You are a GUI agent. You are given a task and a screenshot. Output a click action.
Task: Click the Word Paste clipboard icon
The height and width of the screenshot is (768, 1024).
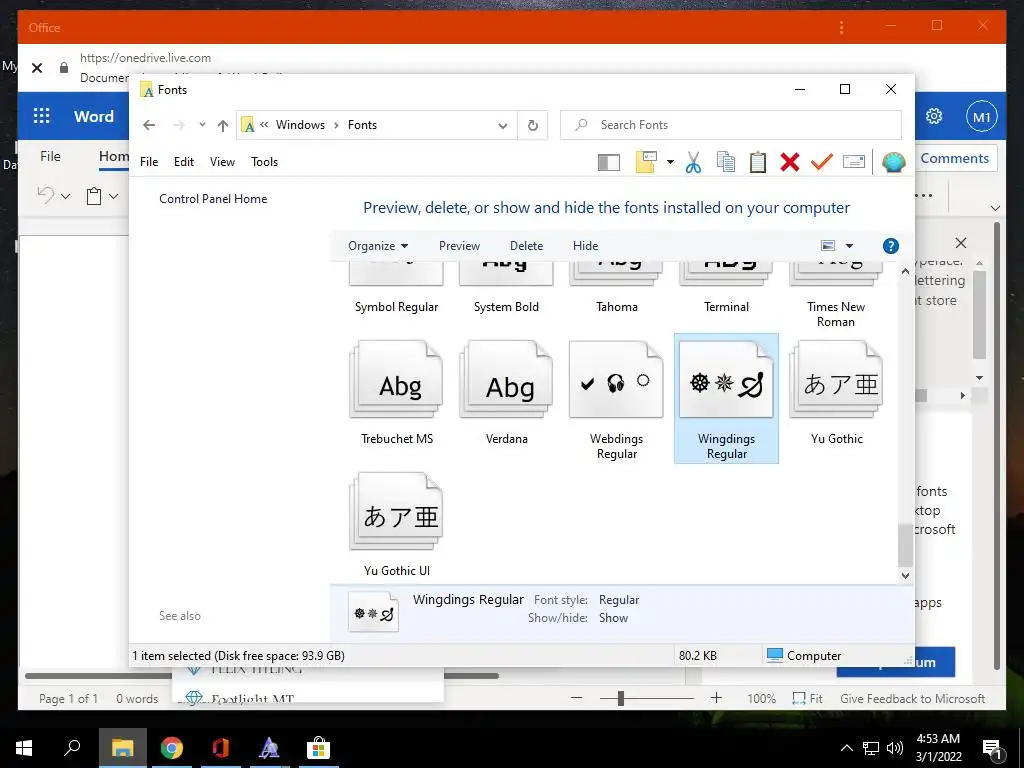coord(94,196)
